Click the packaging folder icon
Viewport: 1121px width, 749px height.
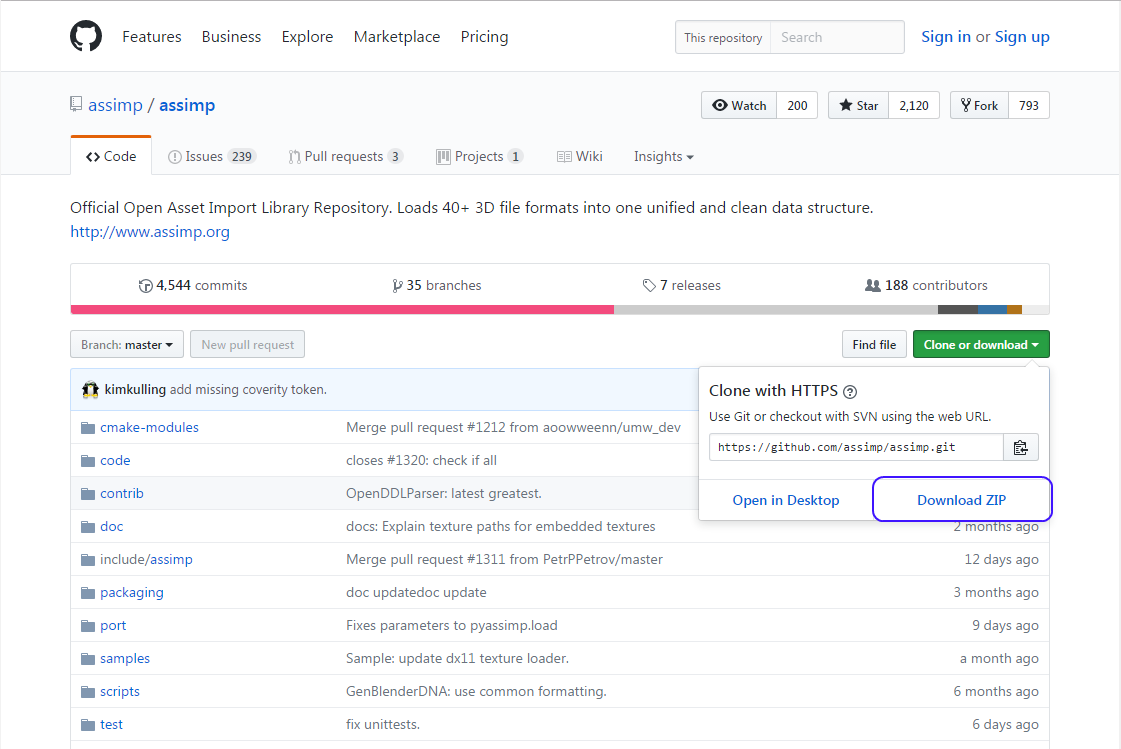point(88,592)
